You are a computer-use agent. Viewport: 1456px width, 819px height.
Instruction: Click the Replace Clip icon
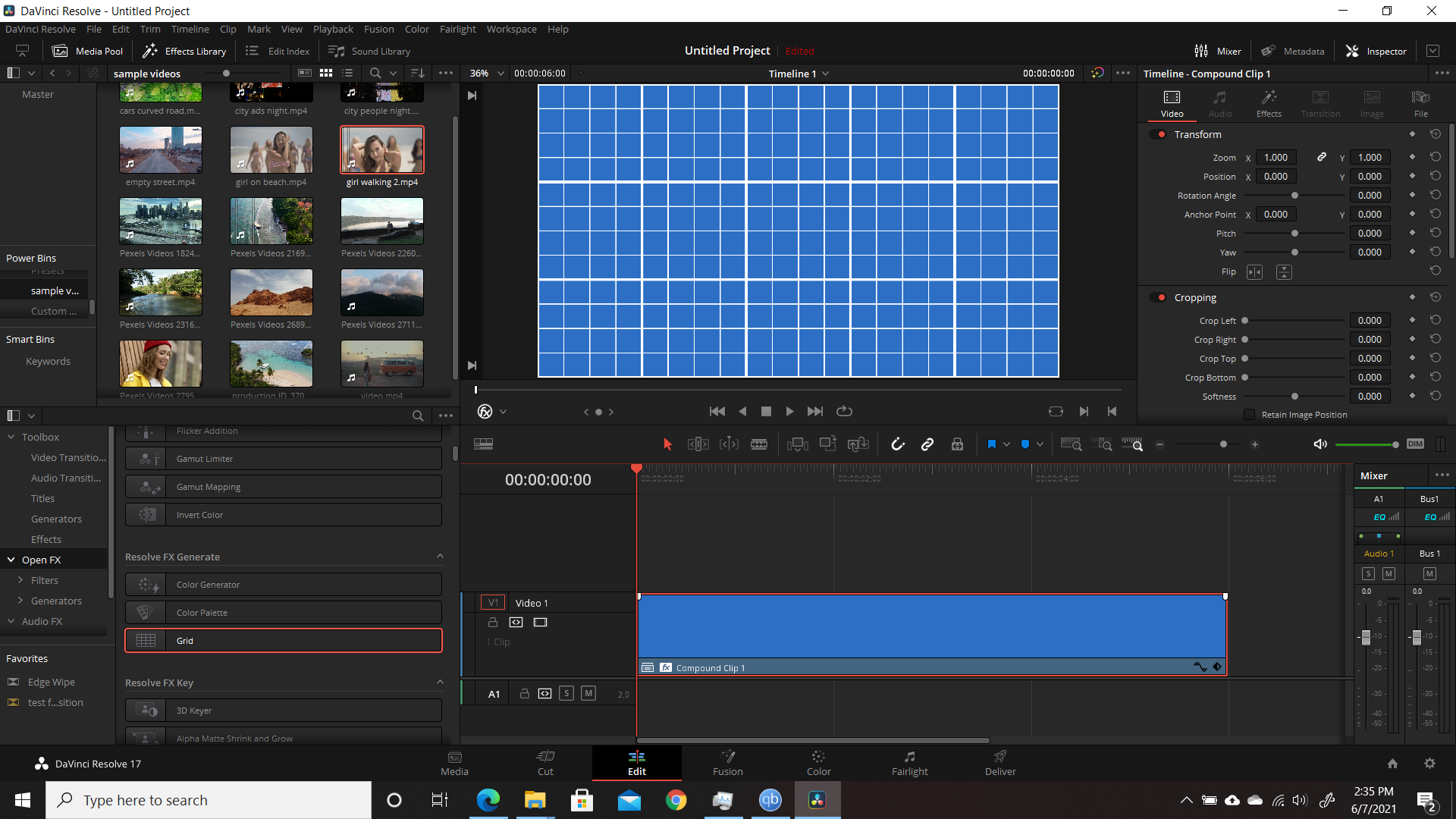858,444
